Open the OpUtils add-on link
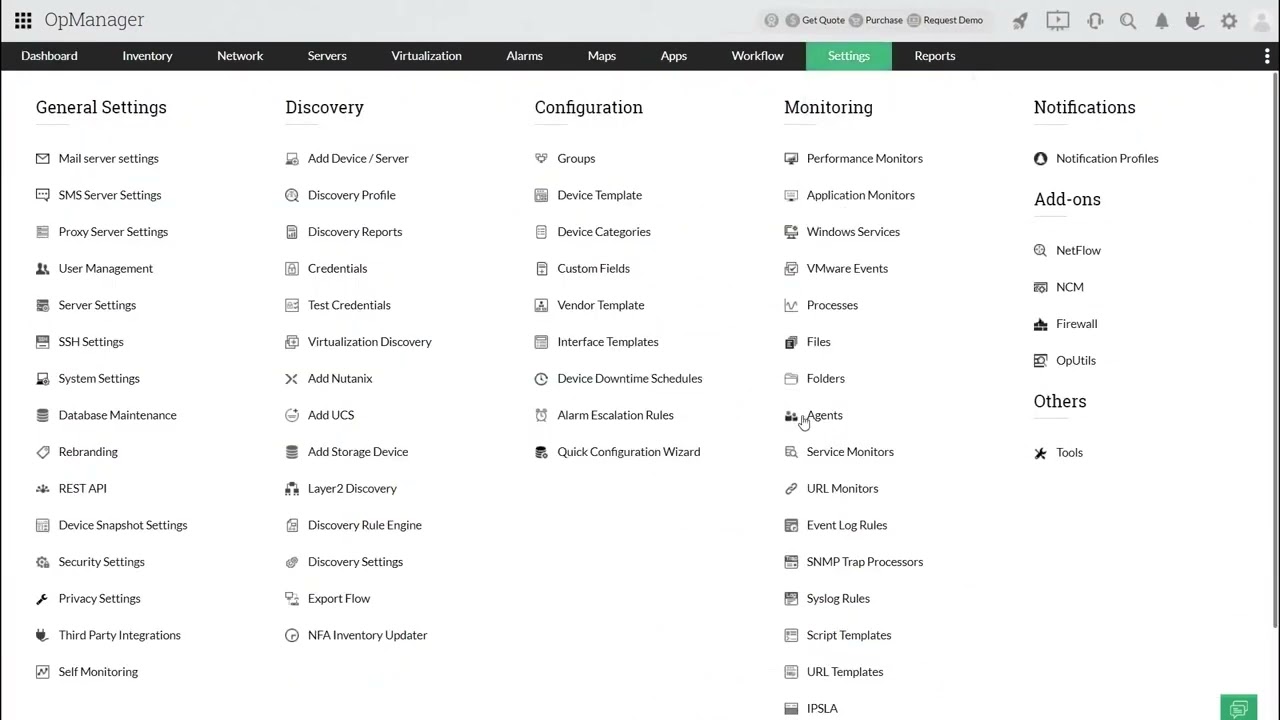The height and width of the screenshot is (720, 1280). point(1076,360)
